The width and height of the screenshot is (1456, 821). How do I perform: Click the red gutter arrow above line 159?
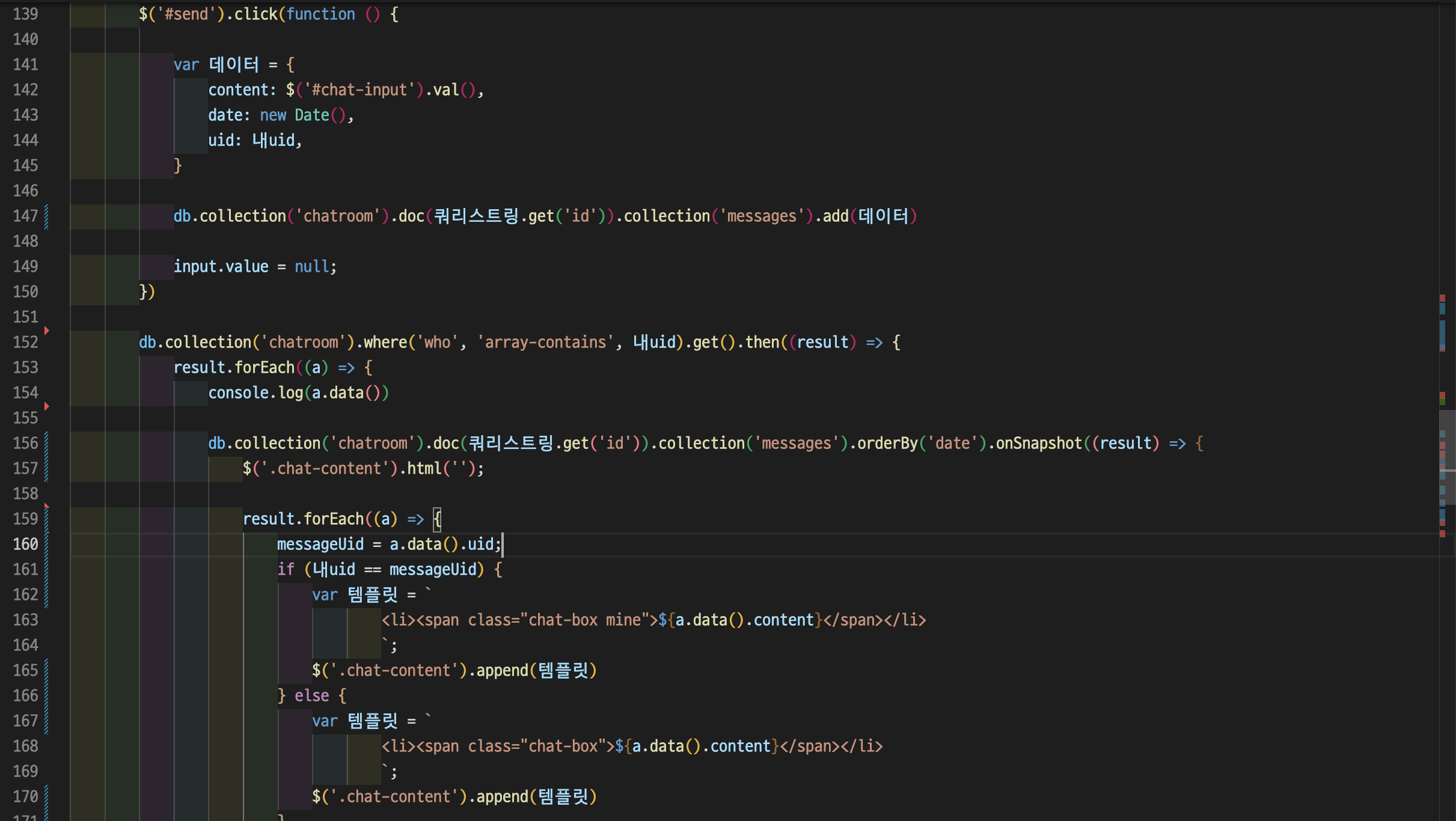click(46, 506)
